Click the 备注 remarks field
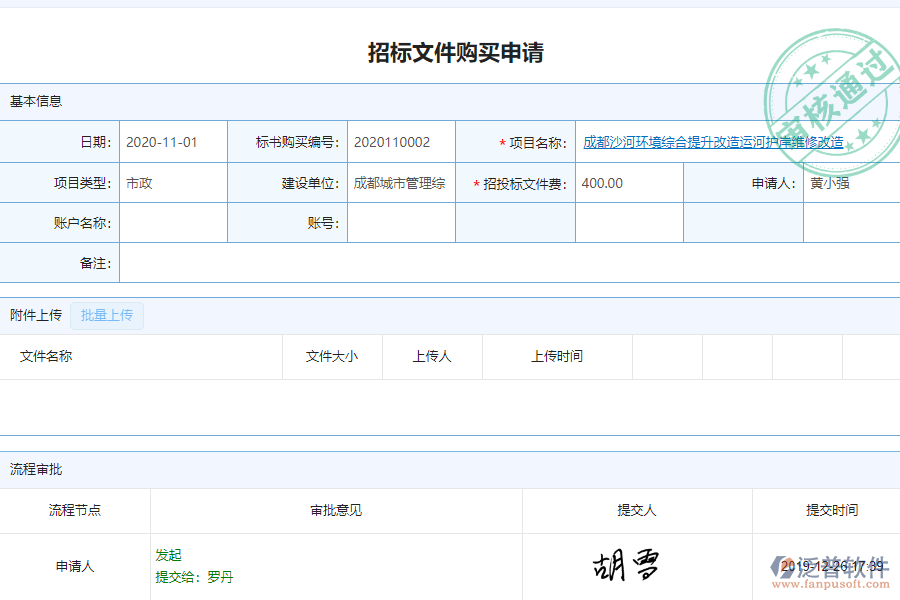 pyautogui.click(x=500, y=263)
